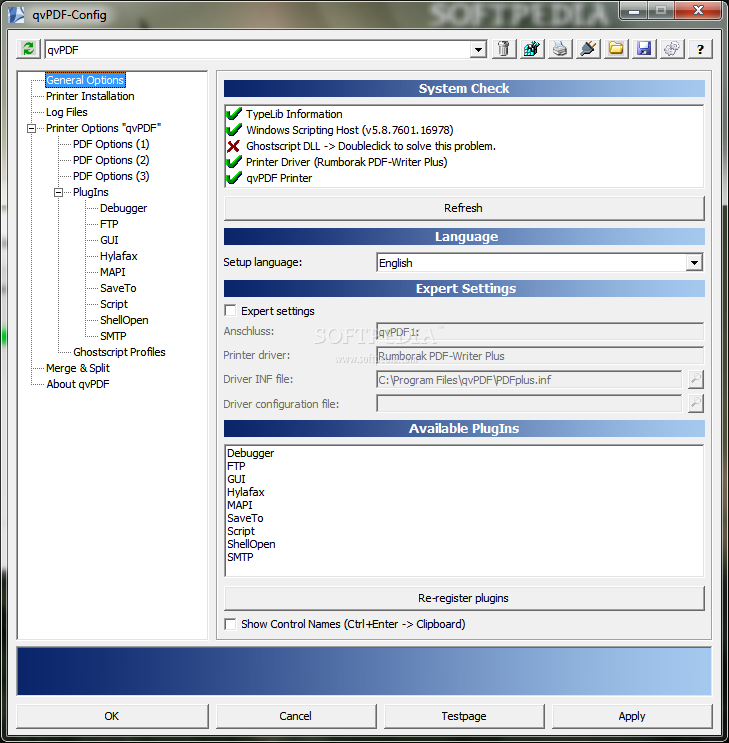This screenshot has width=729, height=743.
Task: Click the Apply button
Action: pos(632,716)
